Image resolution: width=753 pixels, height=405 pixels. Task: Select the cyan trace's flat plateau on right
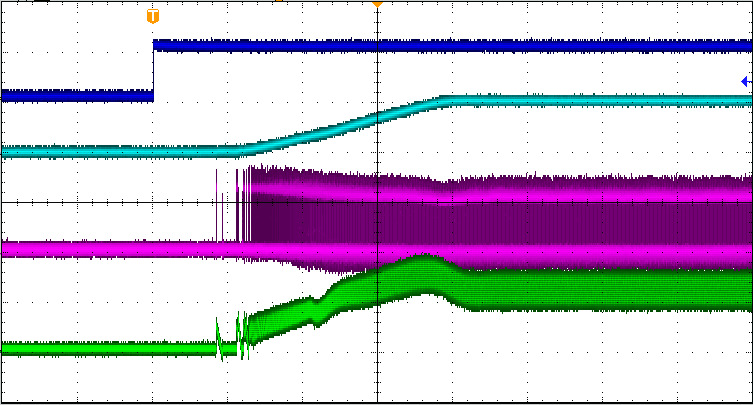(x=600, y=100)
